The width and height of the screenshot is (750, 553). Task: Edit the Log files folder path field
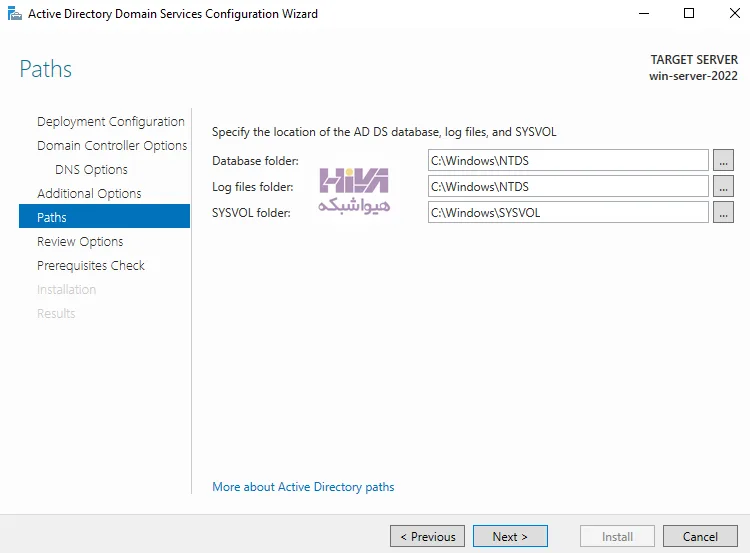(x=568, y=186)
